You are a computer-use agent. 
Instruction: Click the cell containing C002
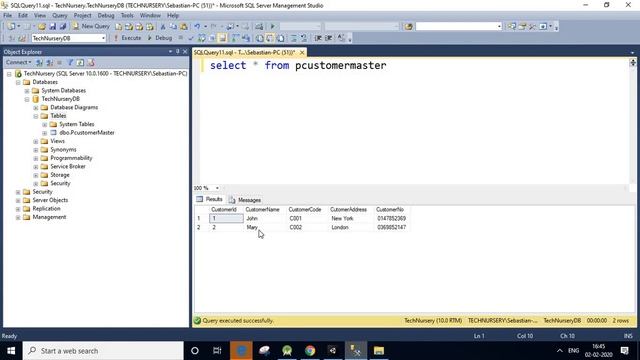pos(307,227)
